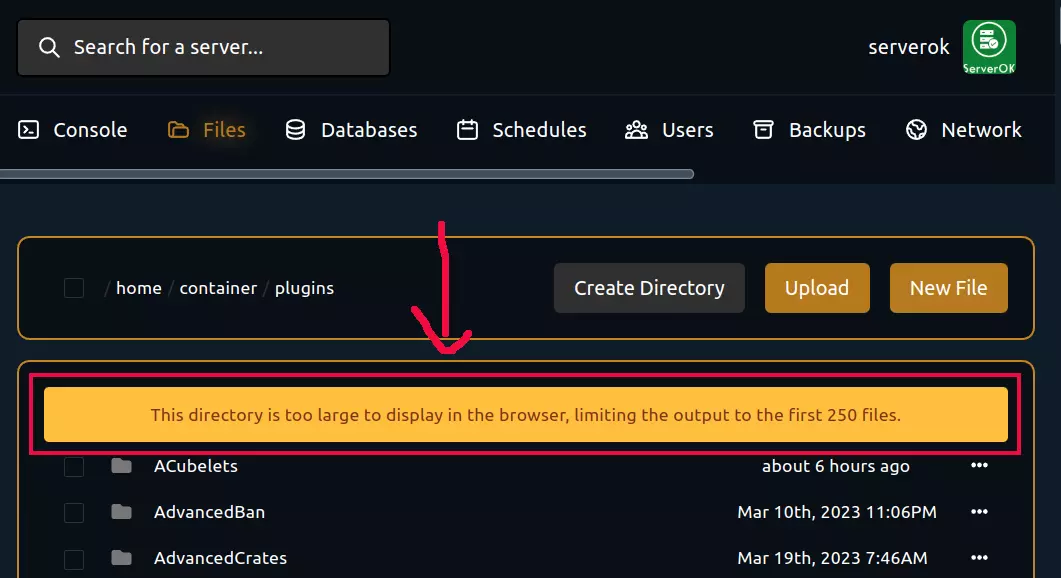Enable the select-all checkbox near breadcrumbs
The width and height of the screenshot is (1061, 578).
tap(73, 287)
